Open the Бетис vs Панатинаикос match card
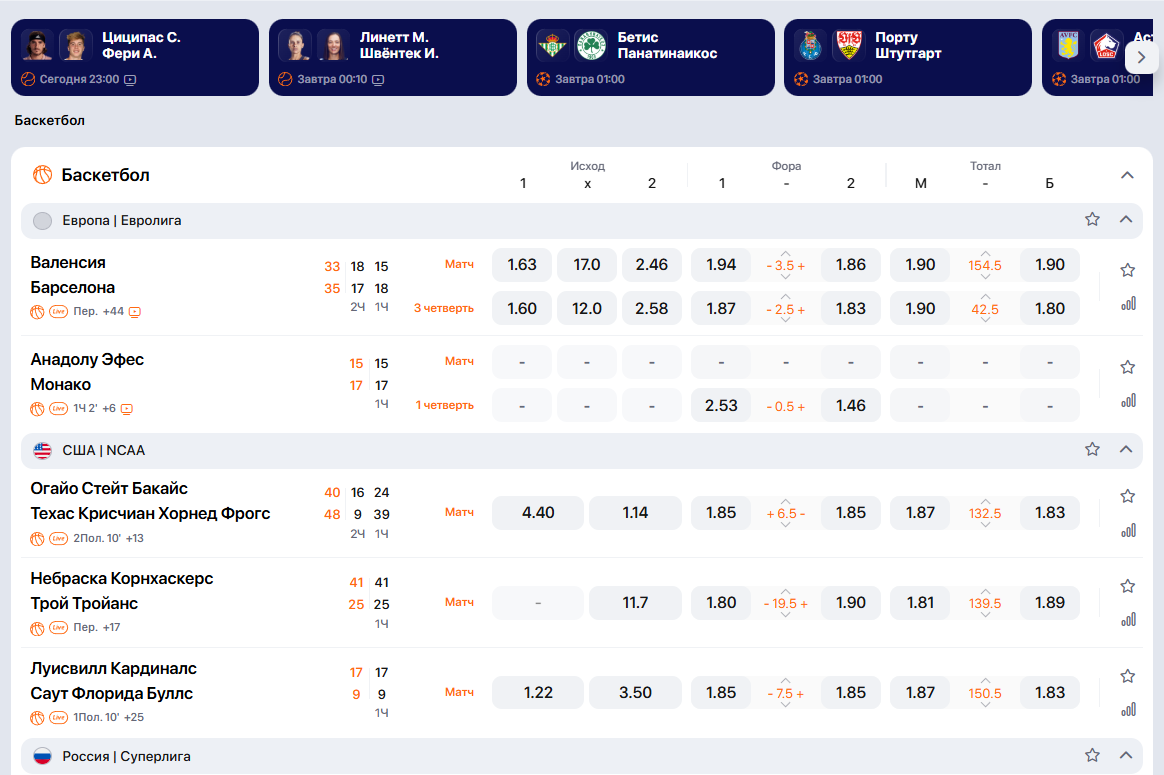Image resolution: width=1164 pixels, height=775 pixels. (650, 57)
